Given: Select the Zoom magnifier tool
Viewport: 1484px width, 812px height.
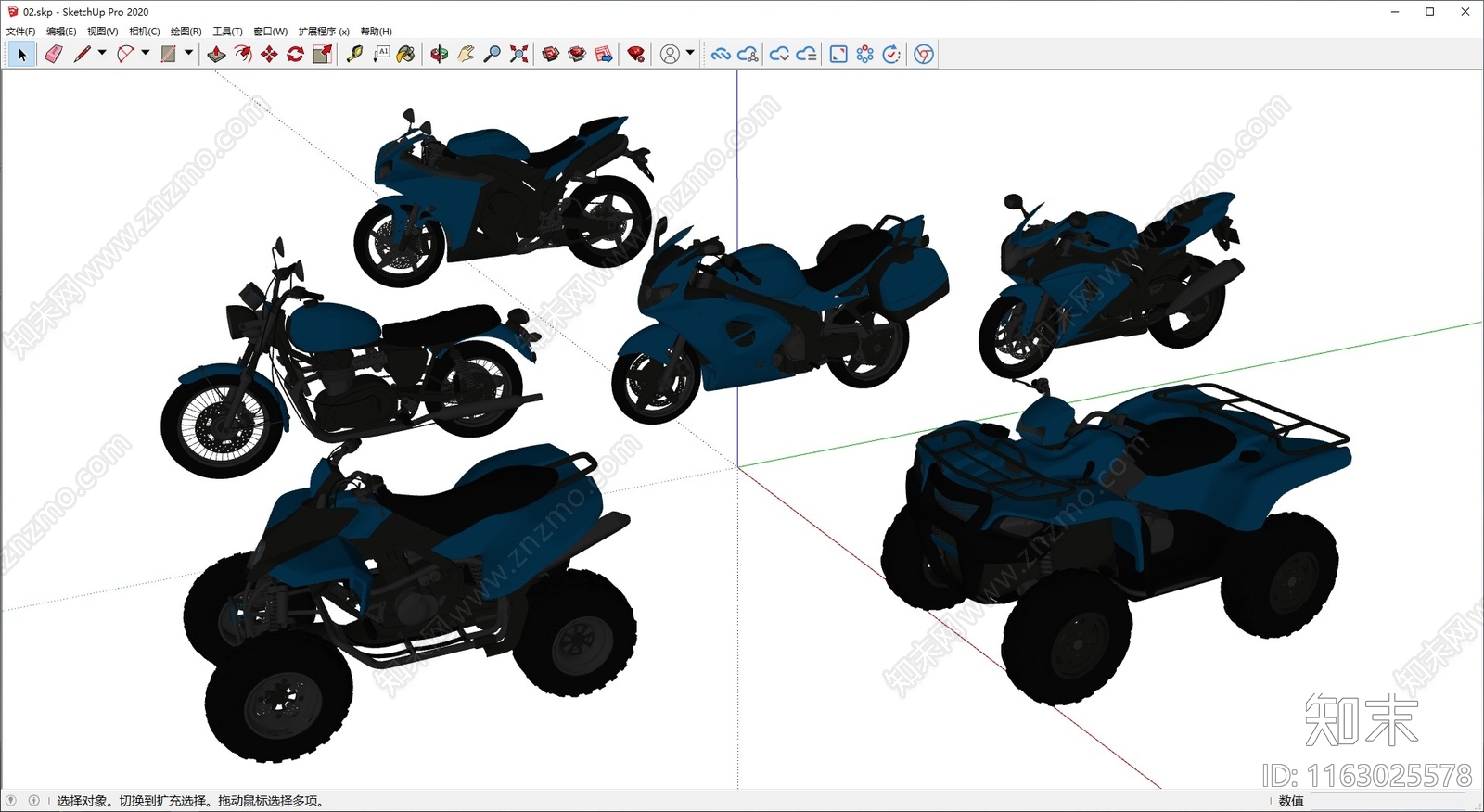Looking at the screenshot, I should click(493, 55).
